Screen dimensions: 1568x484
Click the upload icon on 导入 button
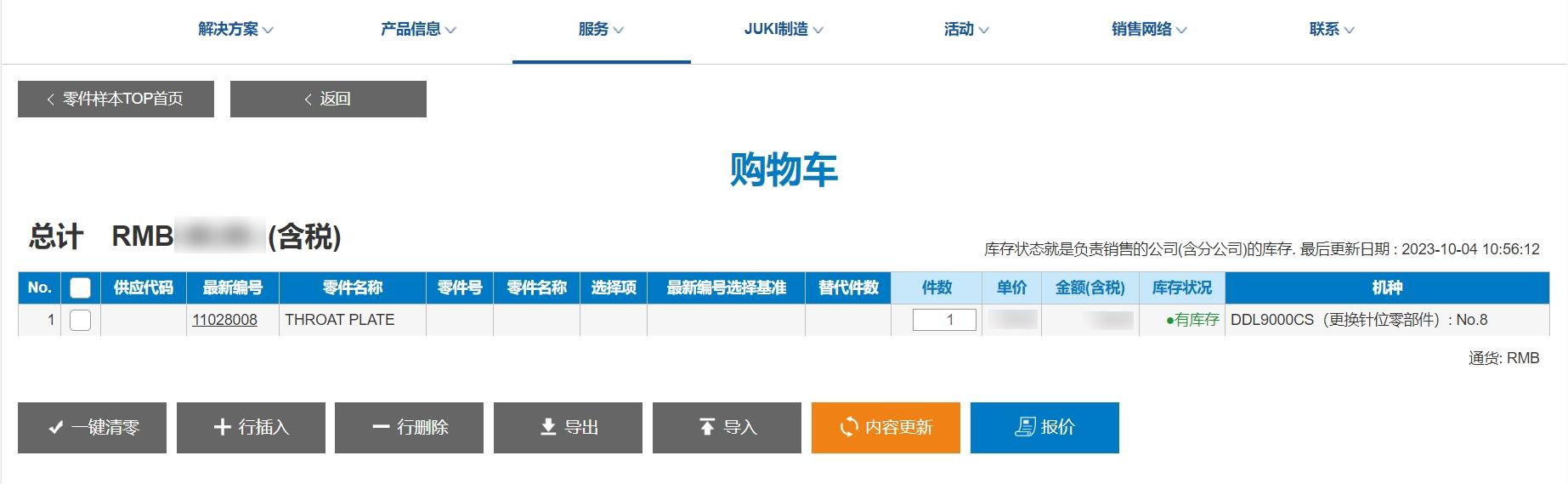click(706, 427)
